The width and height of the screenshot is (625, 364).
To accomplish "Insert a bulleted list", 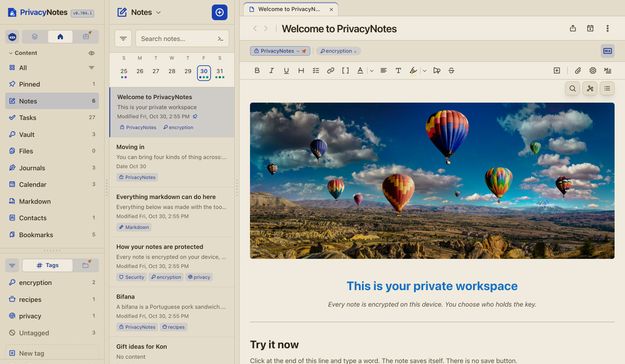I will (x=316, y=71).
